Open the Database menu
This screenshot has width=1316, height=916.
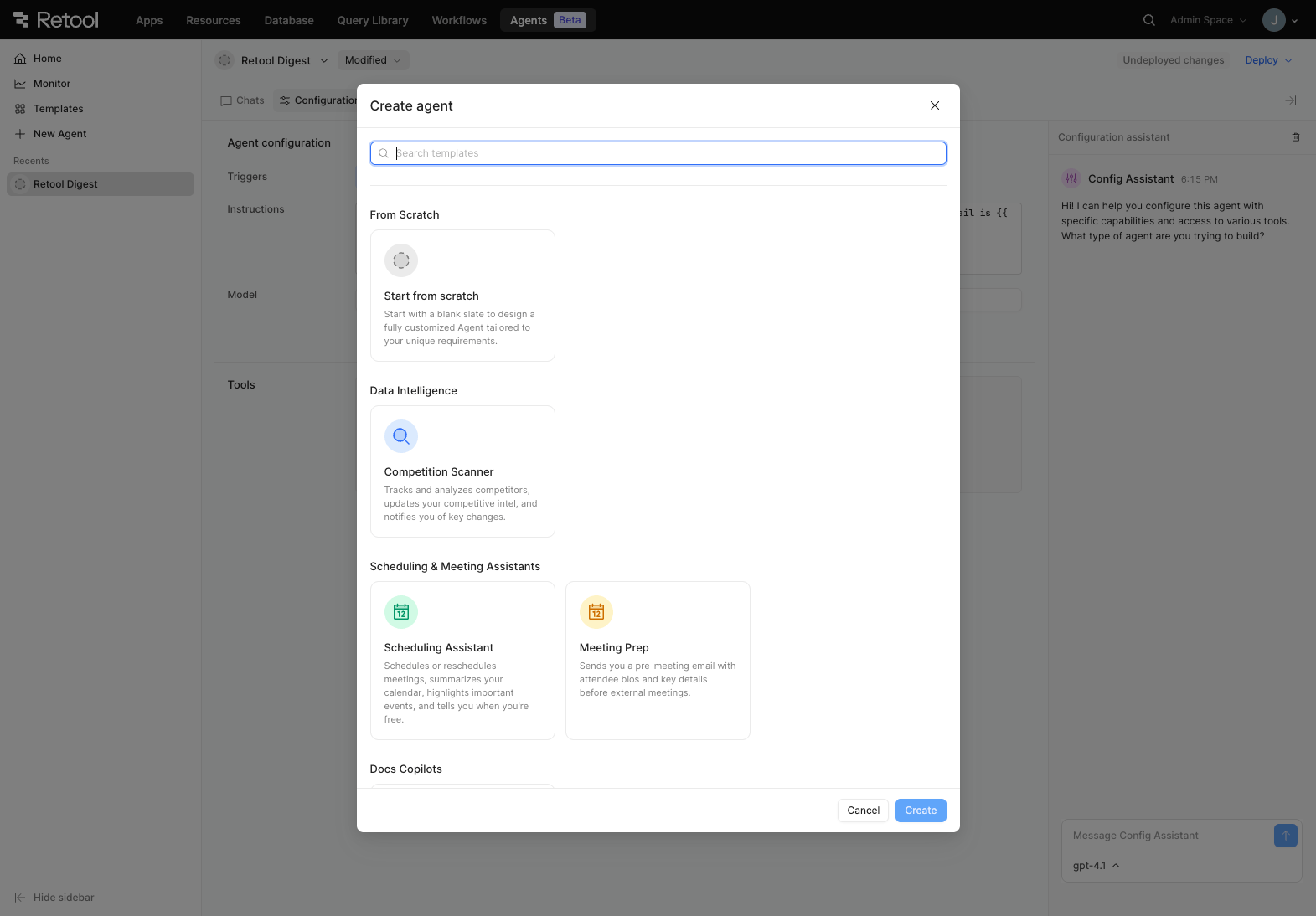289,20
